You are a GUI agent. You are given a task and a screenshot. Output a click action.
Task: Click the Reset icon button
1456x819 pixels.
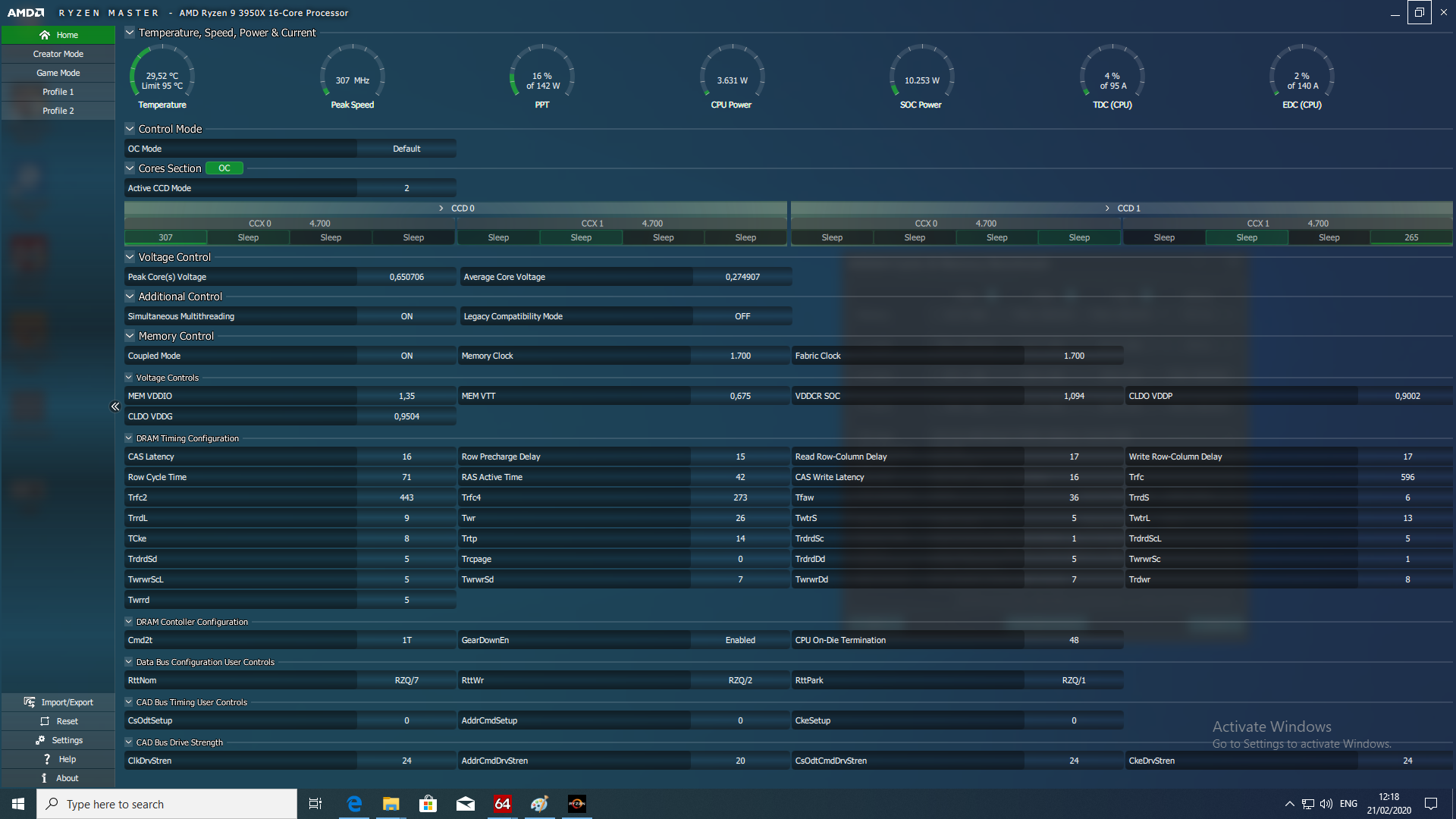(x=45, y=721)
